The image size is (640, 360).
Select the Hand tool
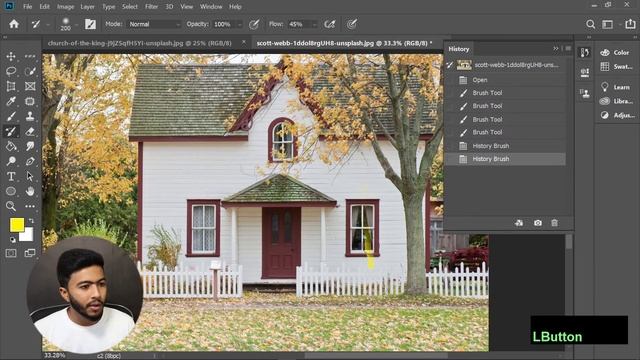point(30,191)
